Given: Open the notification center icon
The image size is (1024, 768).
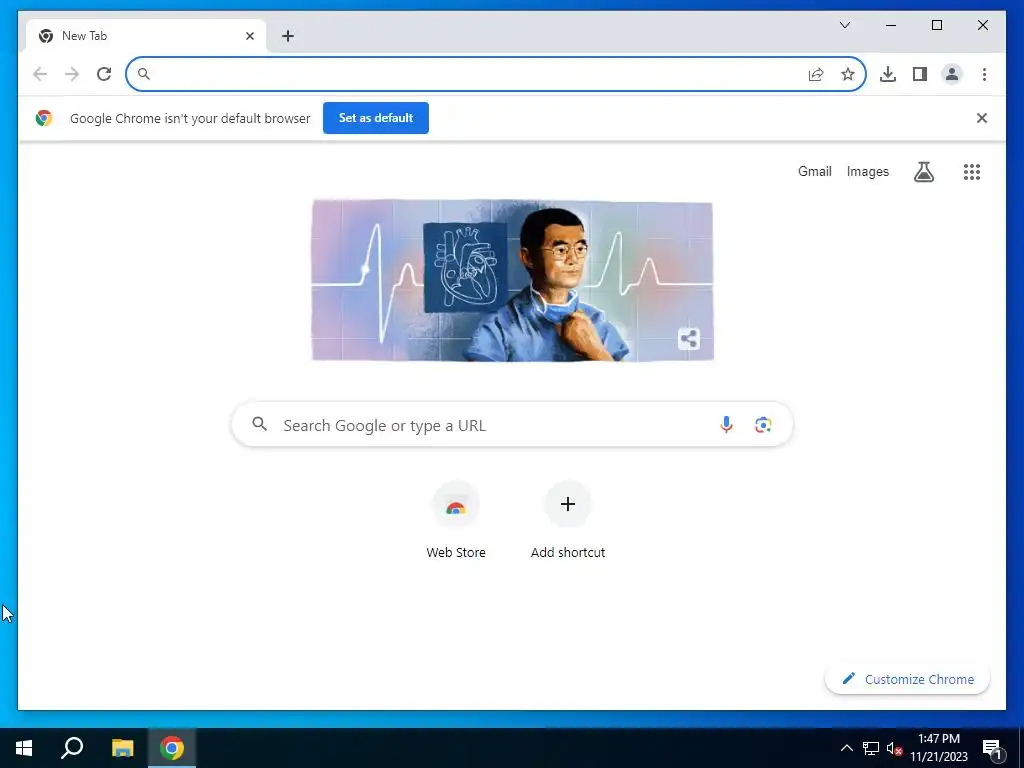Looking at the screenshot, I should [992, 748].
